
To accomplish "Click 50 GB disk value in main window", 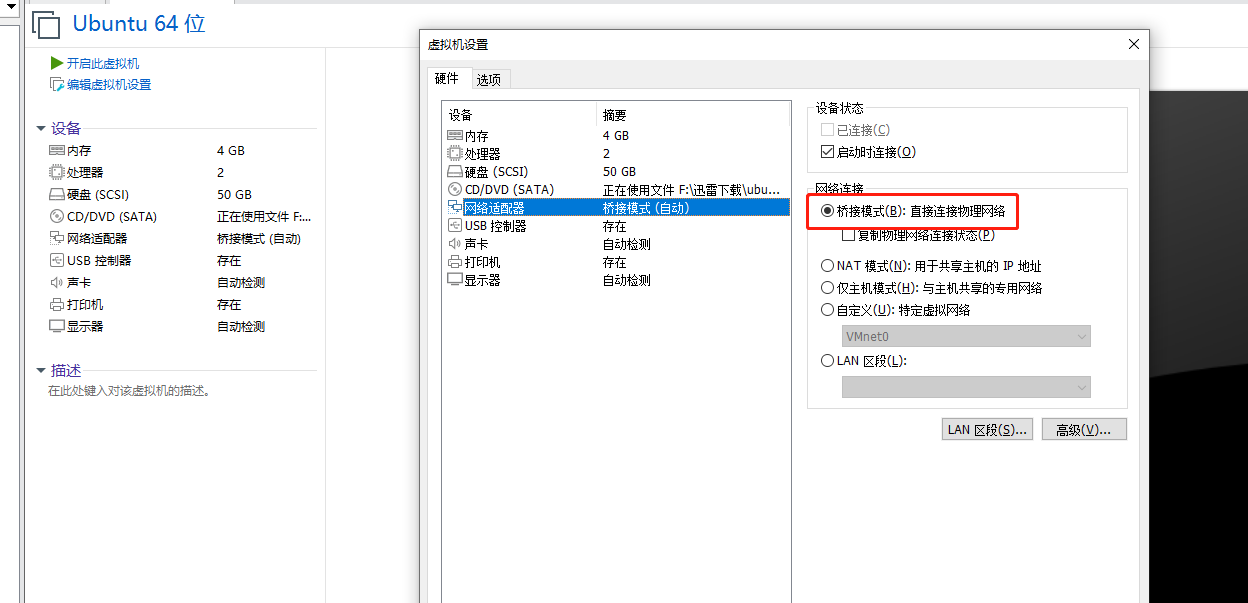I will tap(234, 194).
